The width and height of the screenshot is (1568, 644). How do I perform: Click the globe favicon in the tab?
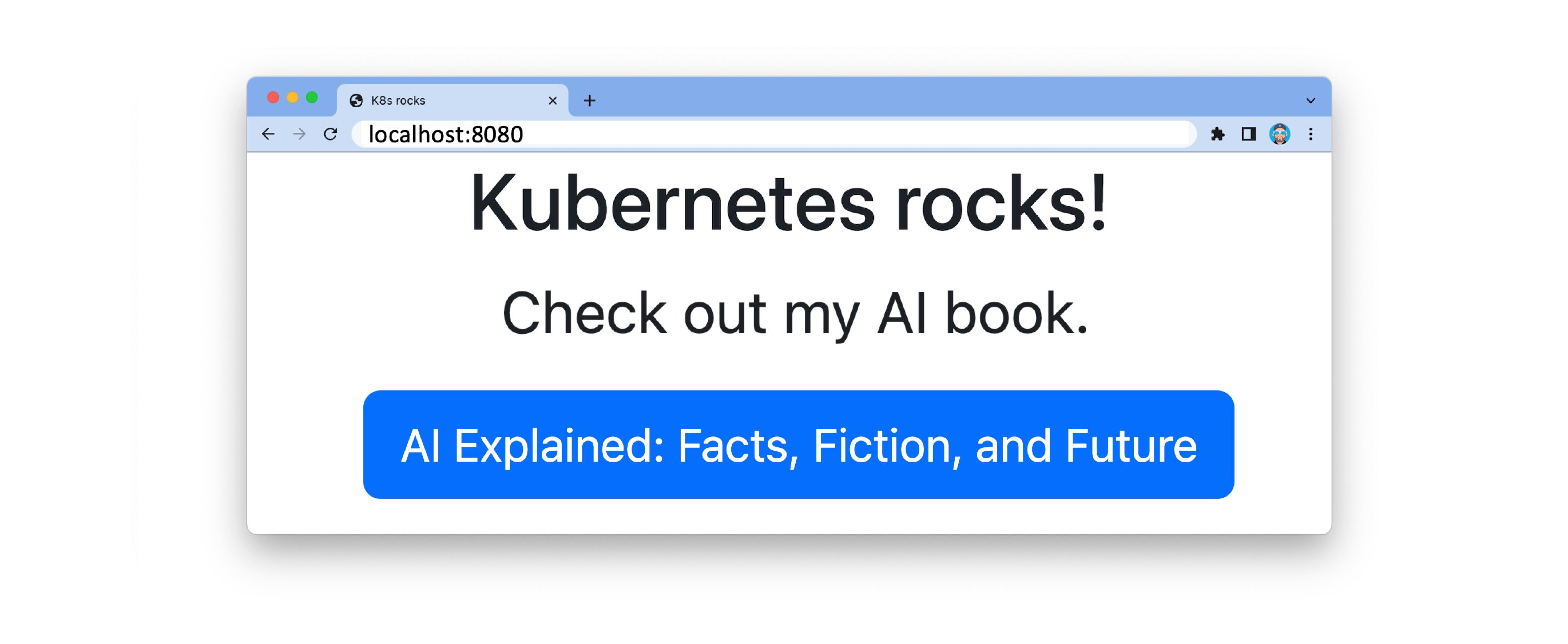pyautogui.click(x=356, y=101)
